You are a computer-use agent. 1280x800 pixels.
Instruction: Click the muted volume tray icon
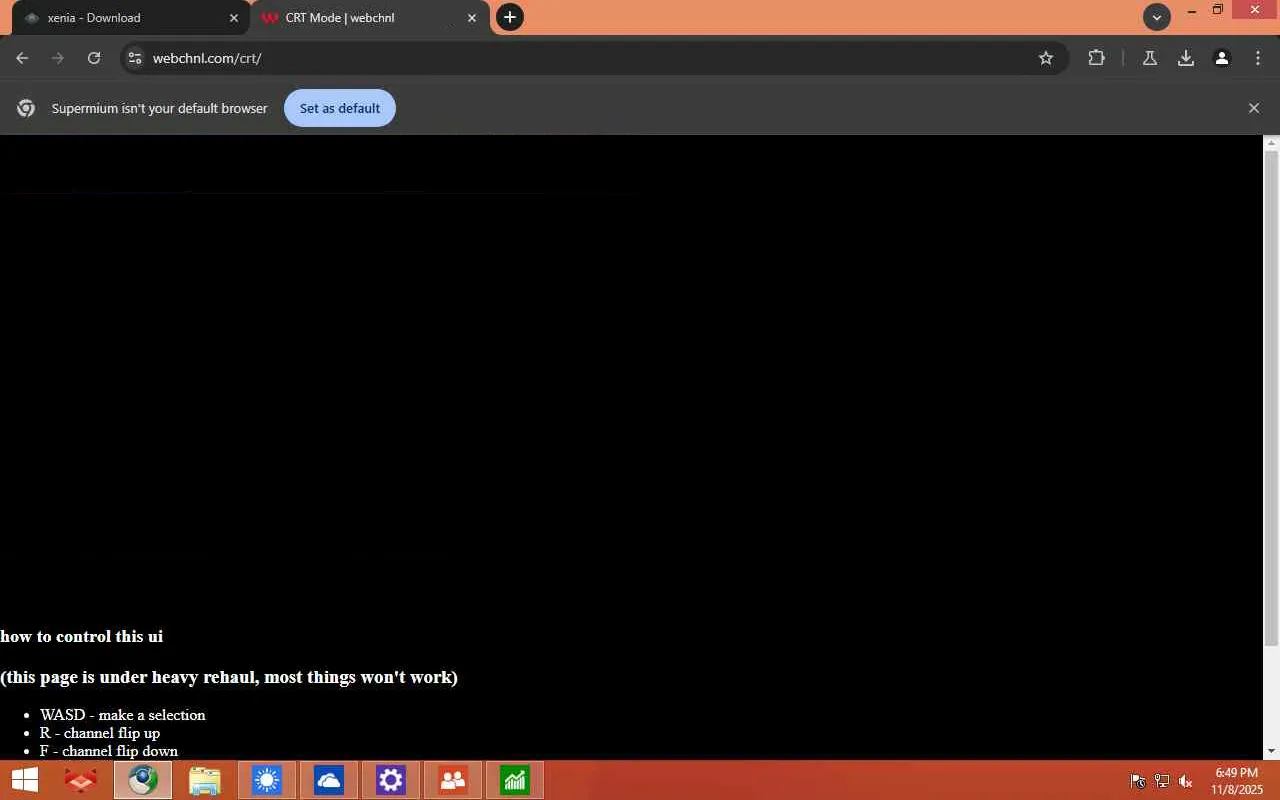point(1186,781)
